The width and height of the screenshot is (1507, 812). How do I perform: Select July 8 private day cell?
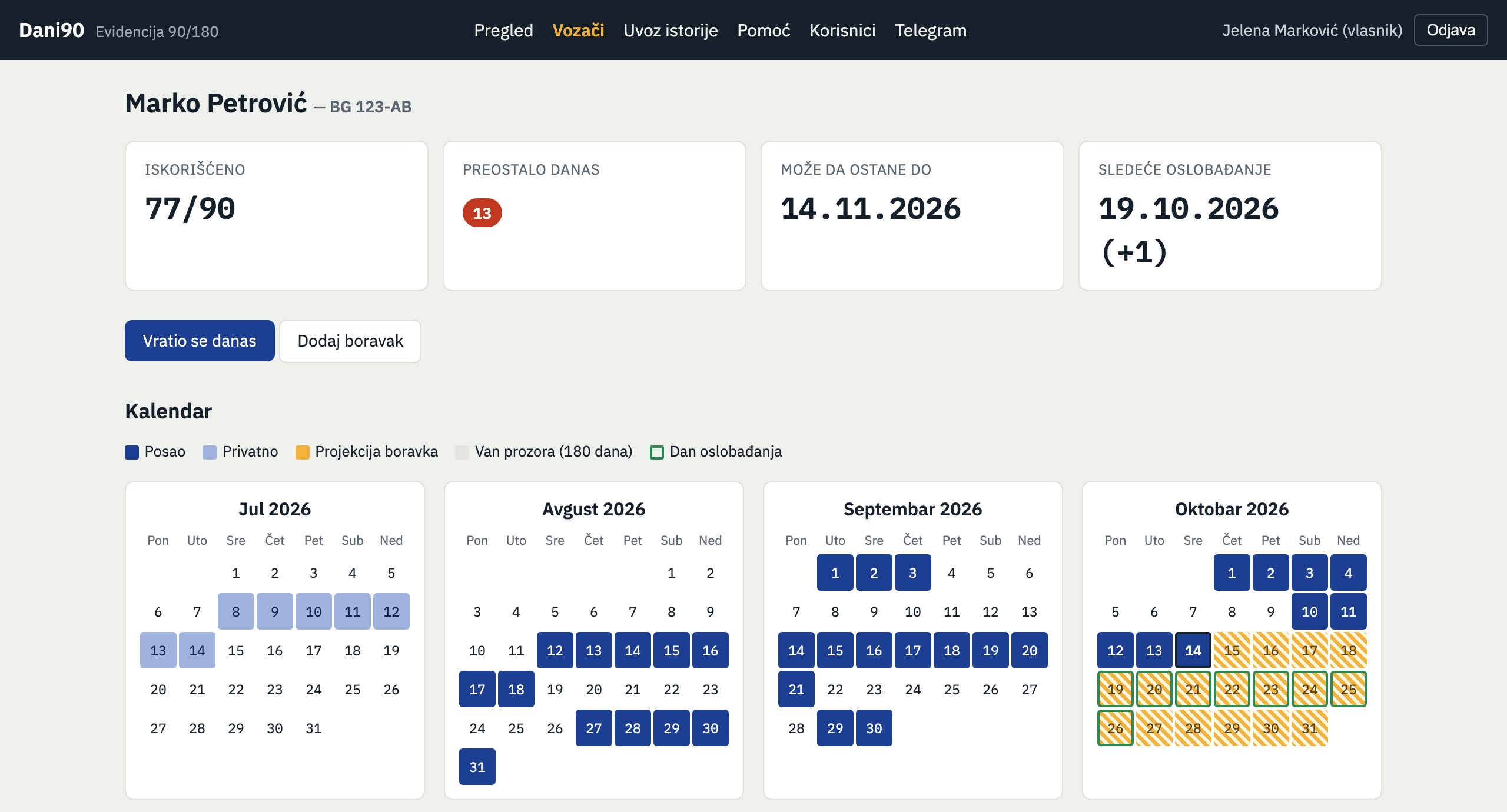(236, 611)
